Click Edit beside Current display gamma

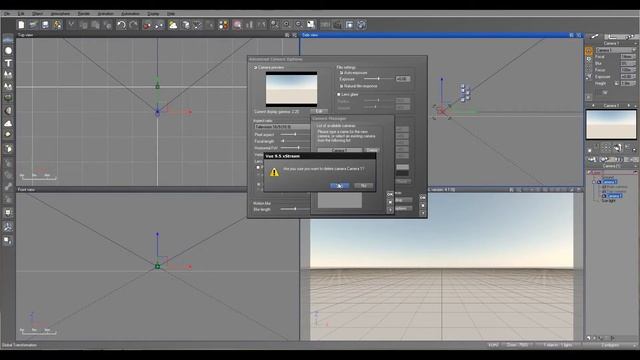tap(319, 111)
